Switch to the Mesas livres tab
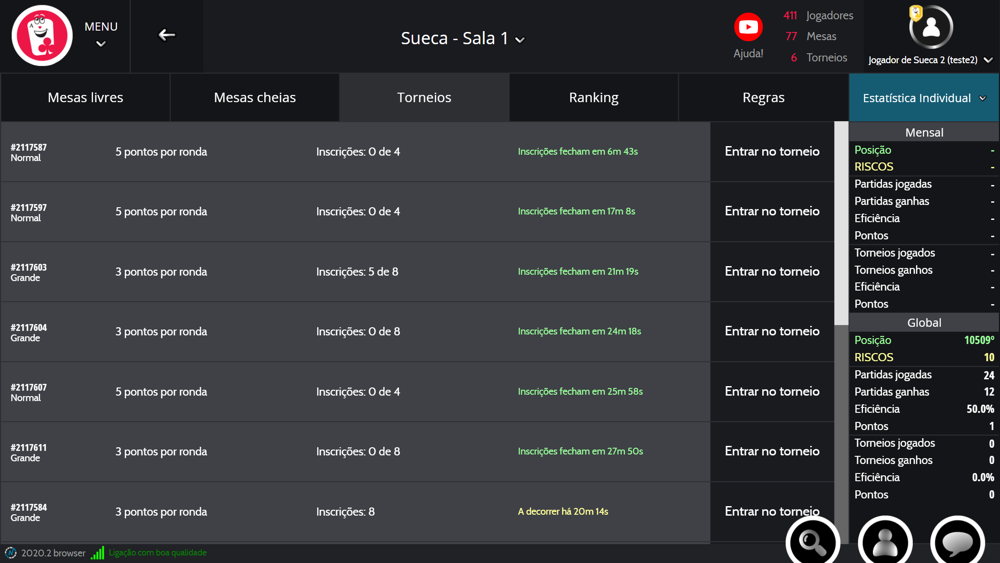The image size is (1000, 563). click(x=85, y=98)
